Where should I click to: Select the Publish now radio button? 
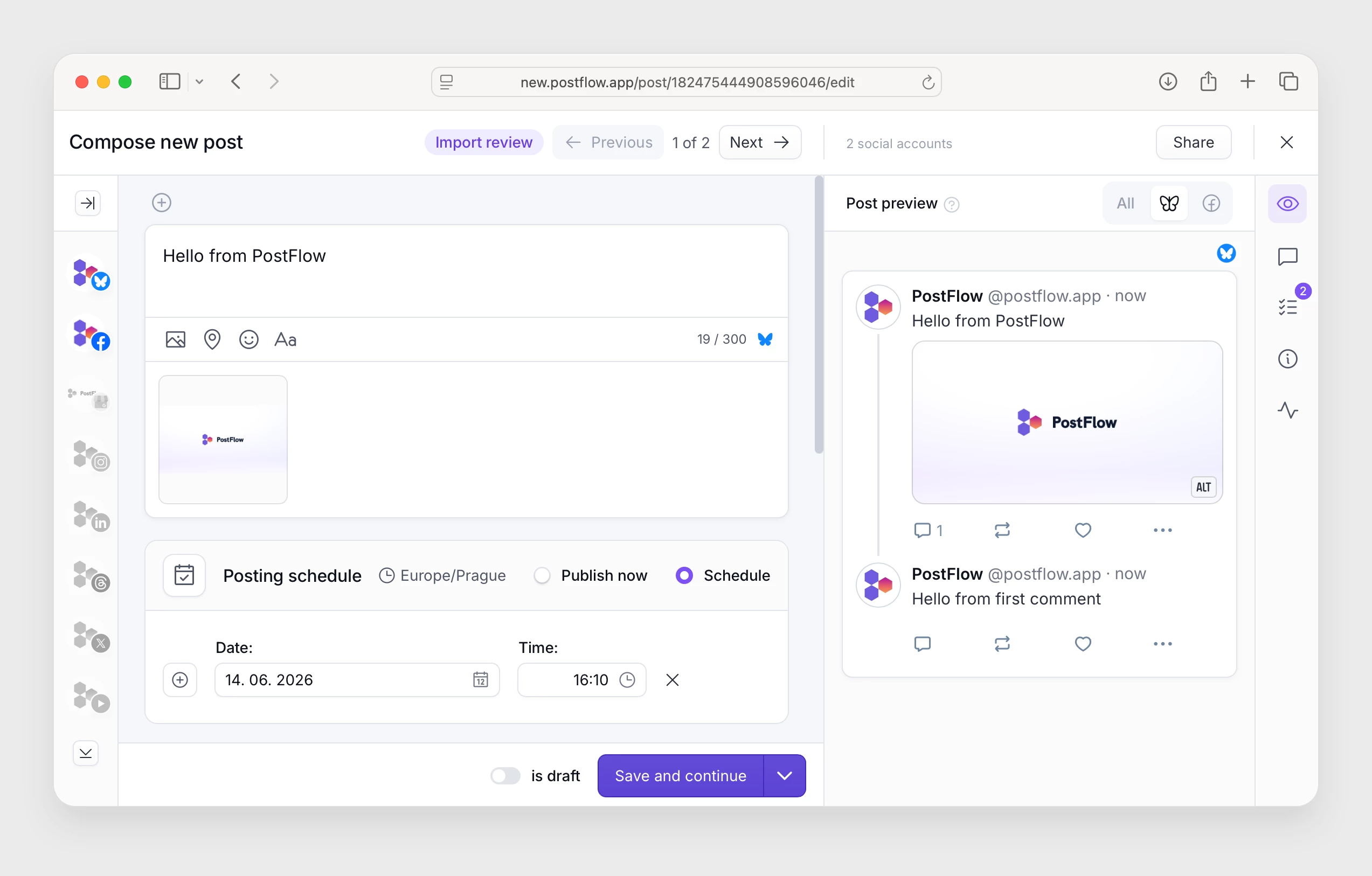pos(542,575)
